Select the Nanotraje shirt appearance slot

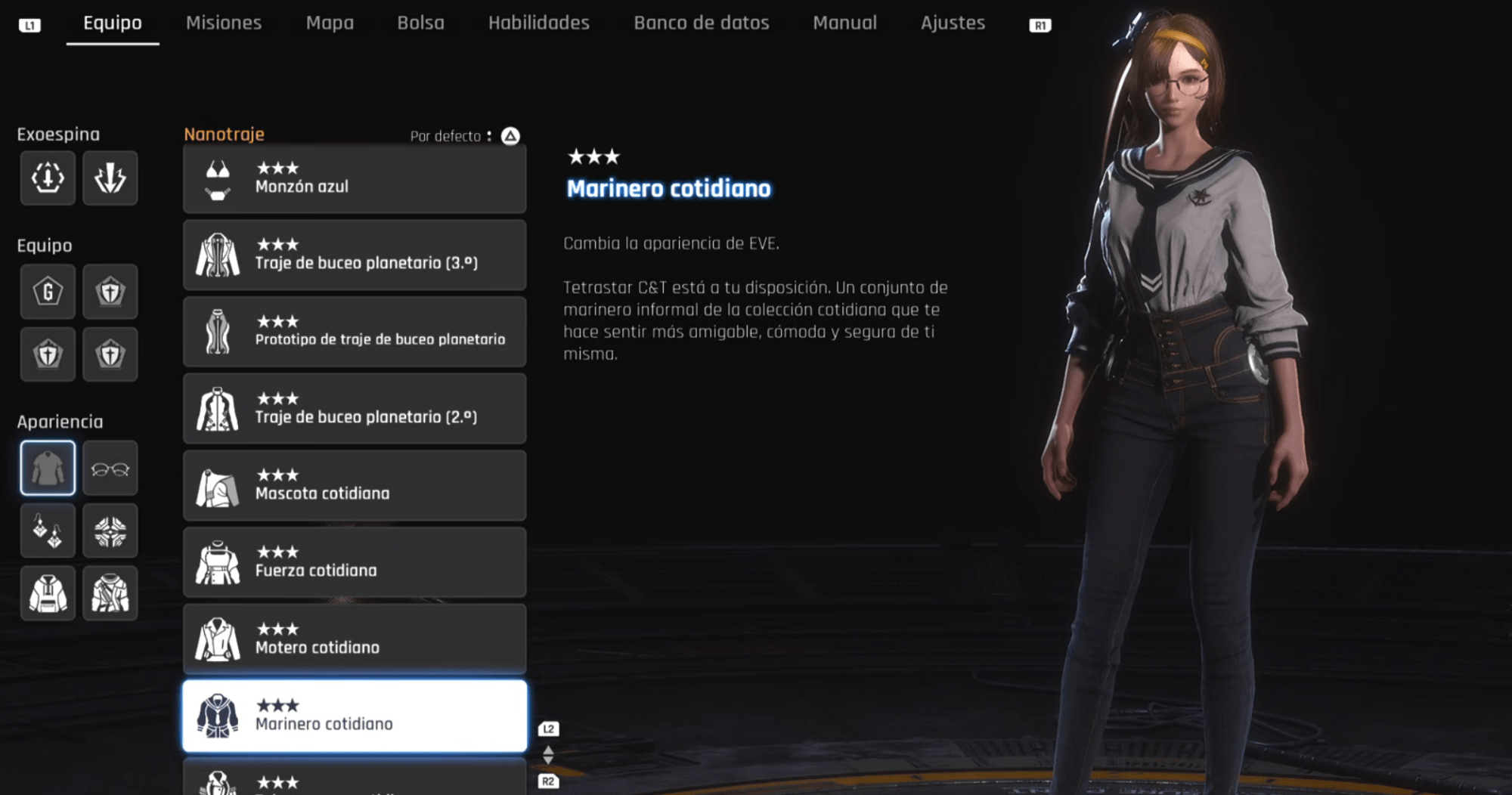[x=48, y=469]
